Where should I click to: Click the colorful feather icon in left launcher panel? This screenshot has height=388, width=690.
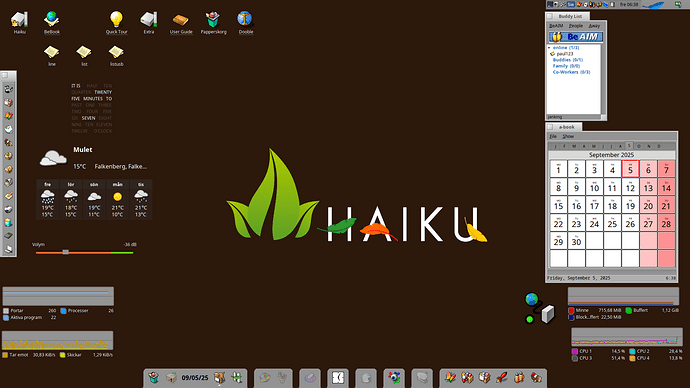8,116
